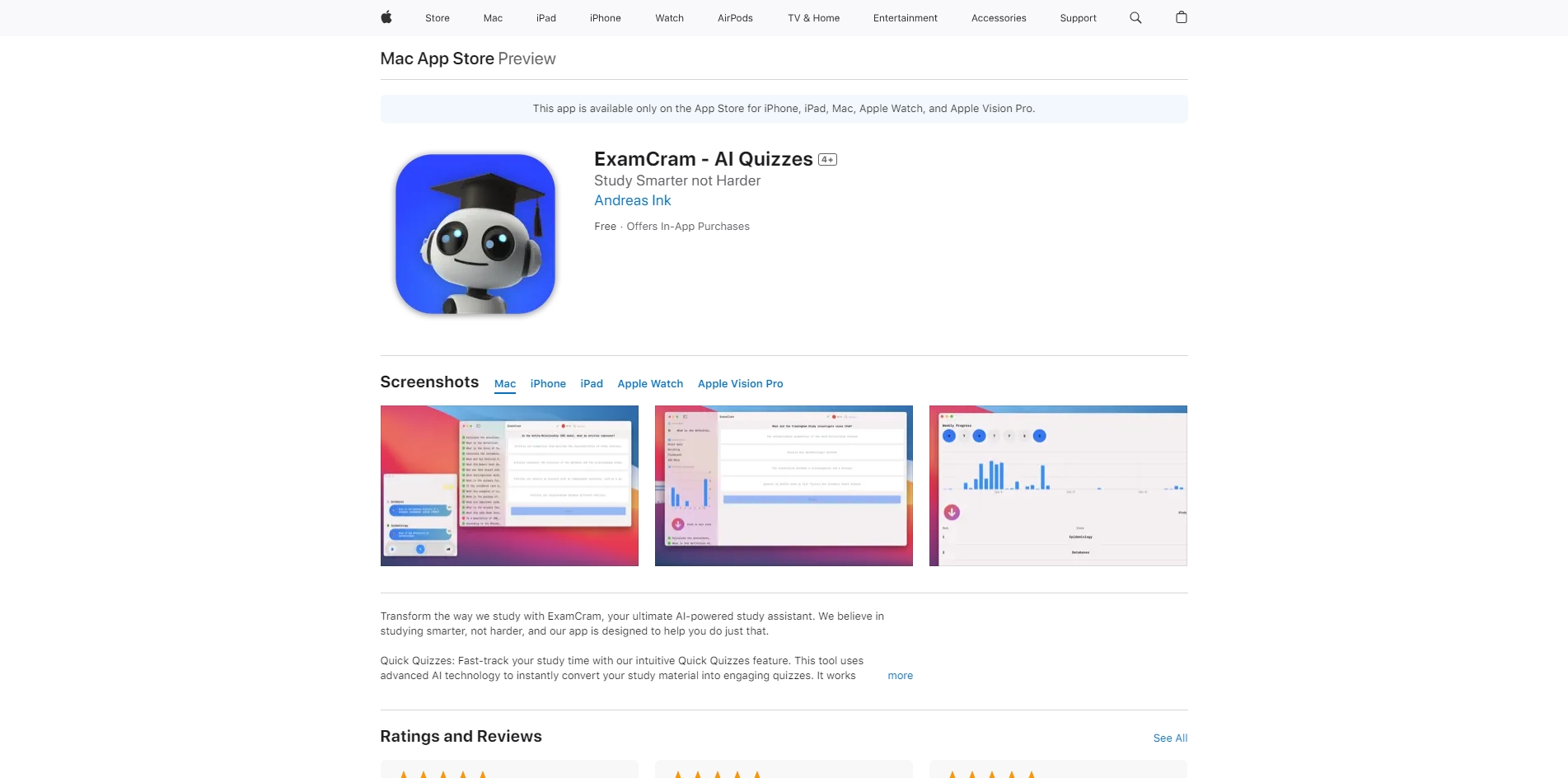Open the Support menu

[x=1078, y=18]
